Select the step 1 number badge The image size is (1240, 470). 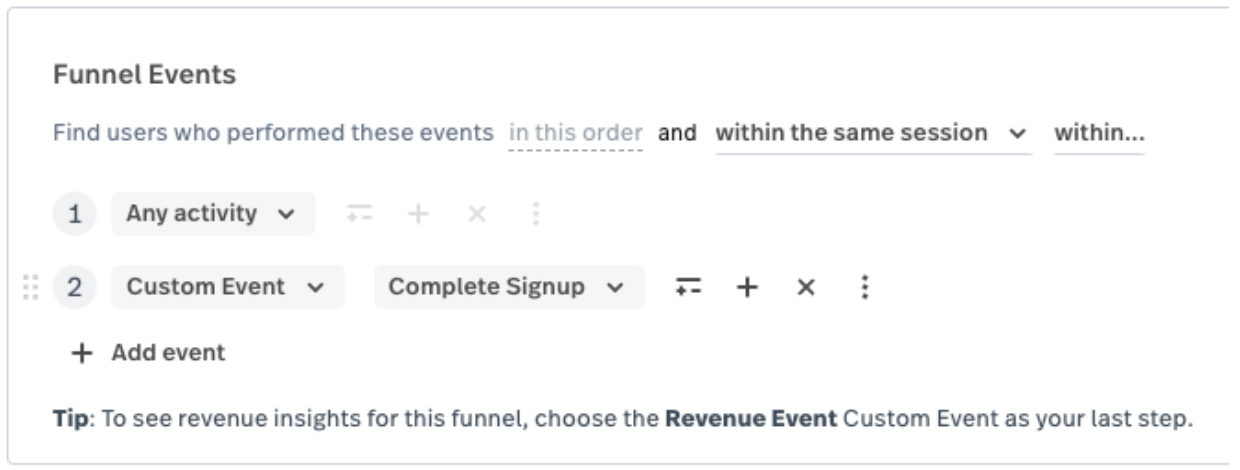pos(74,213)
